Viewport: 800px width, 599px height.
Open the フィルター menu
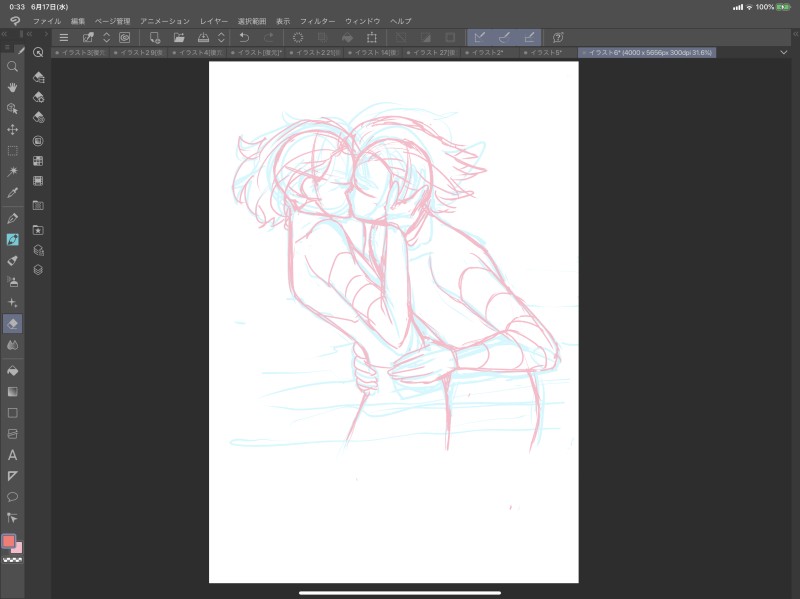pos(317,21)
